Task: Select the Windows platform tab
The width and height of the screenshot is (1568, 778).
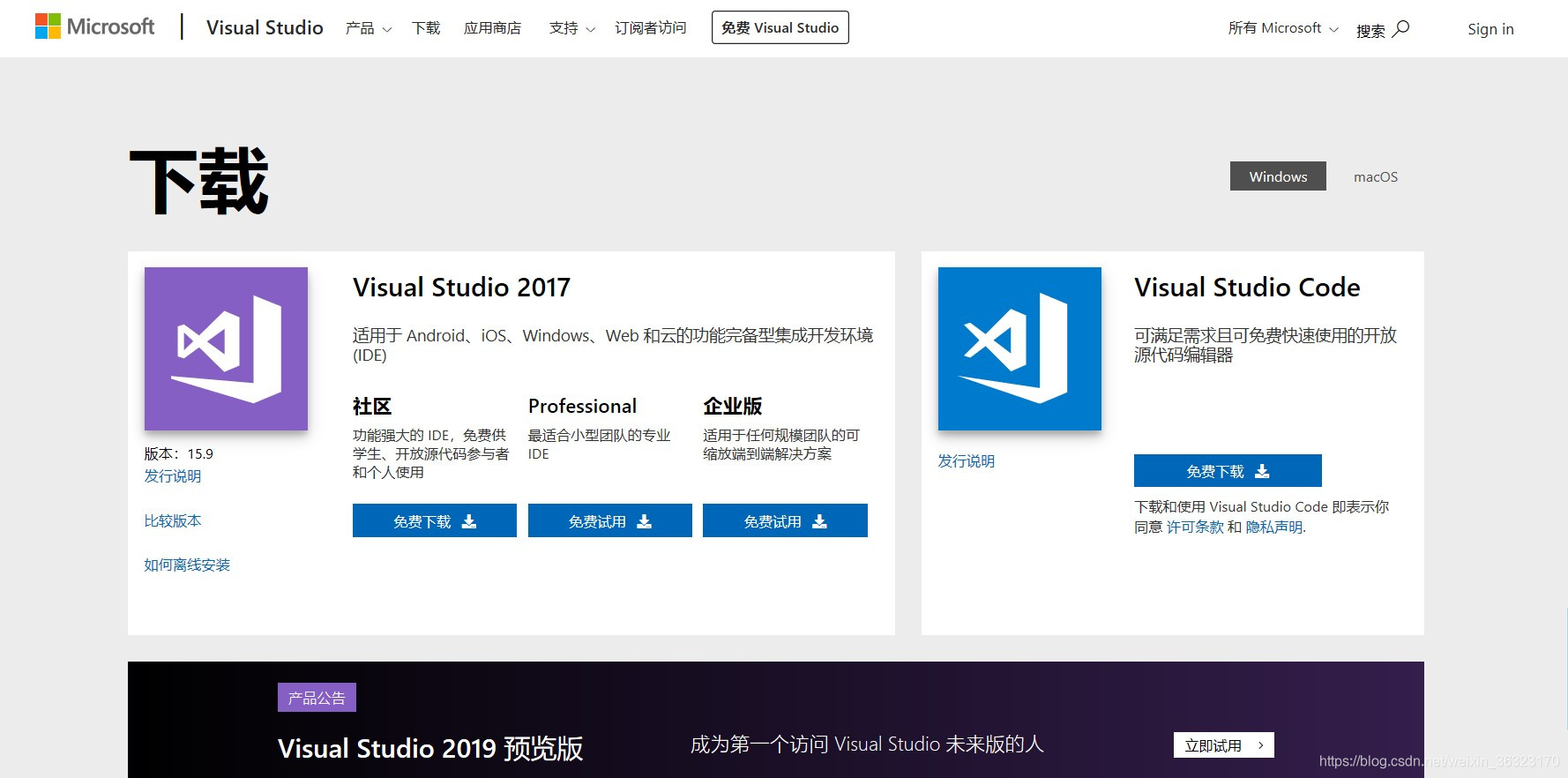Action: click(x=1278, y=176)
